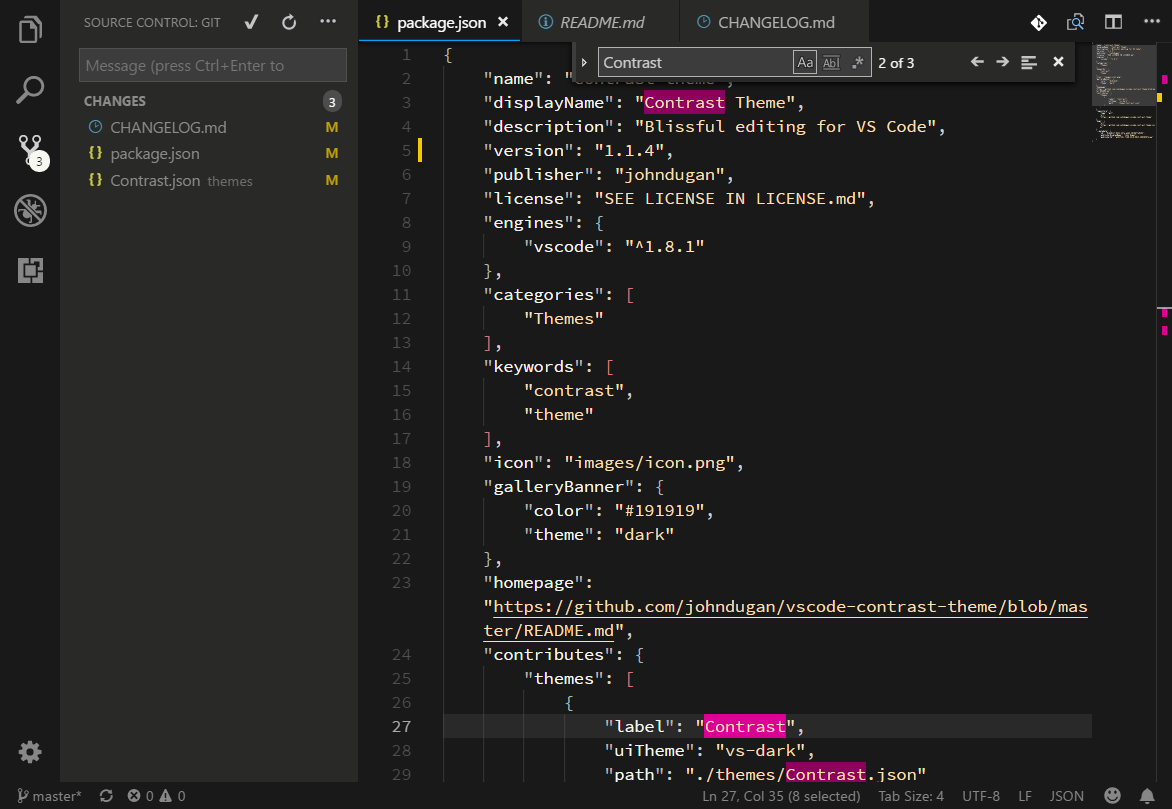Open the Extensions view in activity bar
The image size is (1172, 809).
30,270
